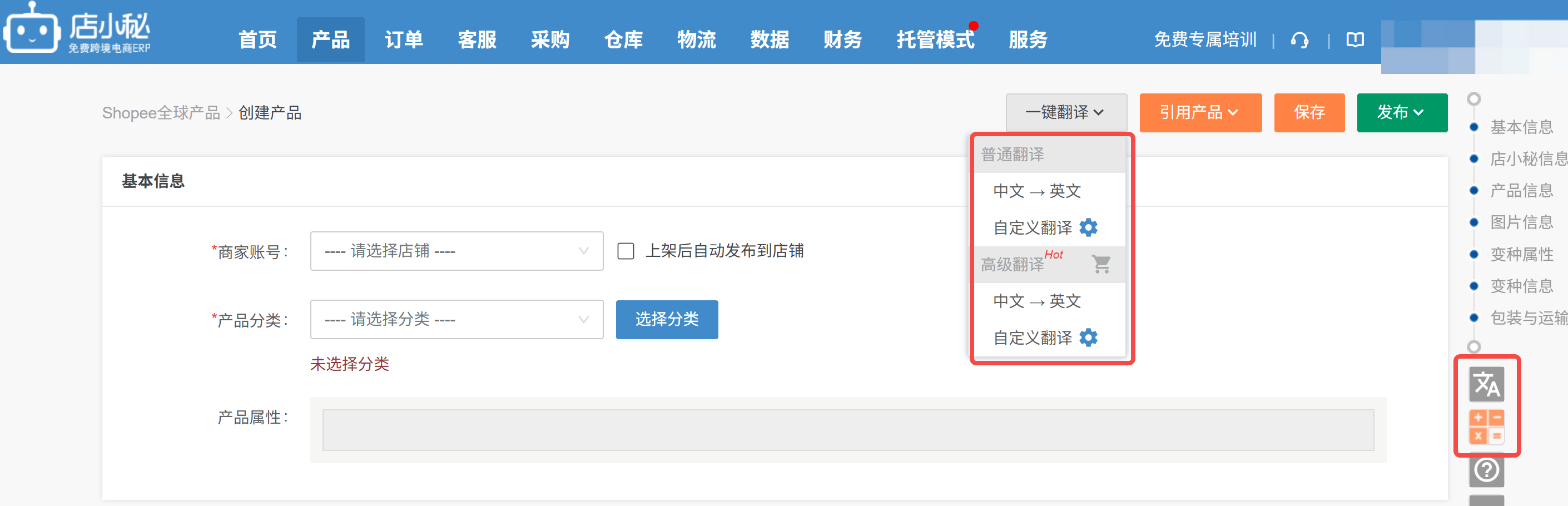This screenshot has height=506, width=1568.
Task: Open the floating calculator tool icon
Action: pos(1487,426)
